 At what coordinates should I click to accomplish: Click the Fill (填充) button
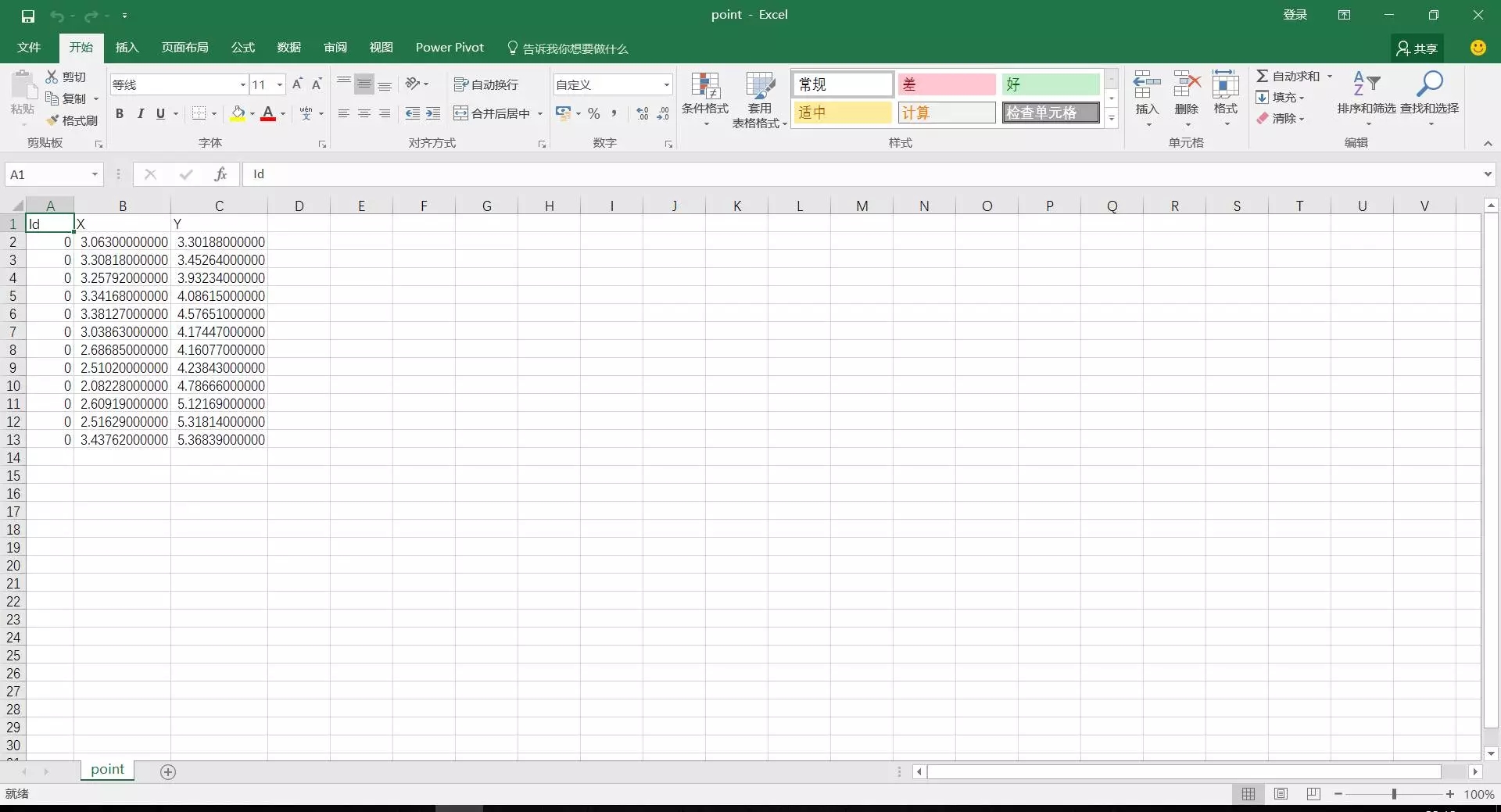point(1281,98)
